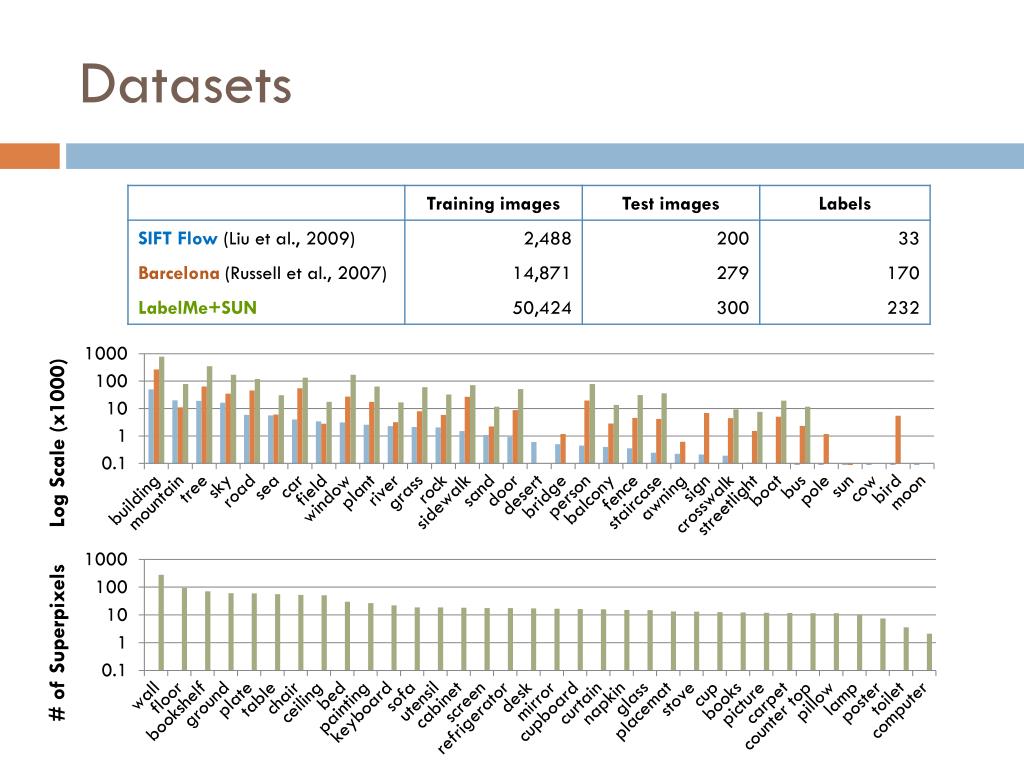Click the orange sign bar in top chart
1024x768 pixels.
706,438
